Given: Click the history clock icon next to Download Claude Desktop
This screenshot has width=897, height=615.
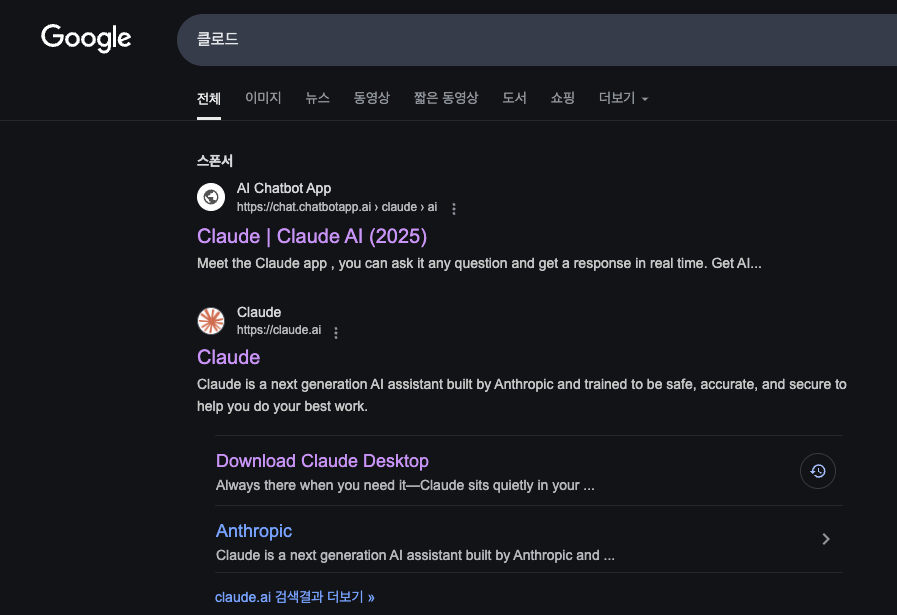Looking at the screenshot, I should pyautogui.click(x=817, y=471).
